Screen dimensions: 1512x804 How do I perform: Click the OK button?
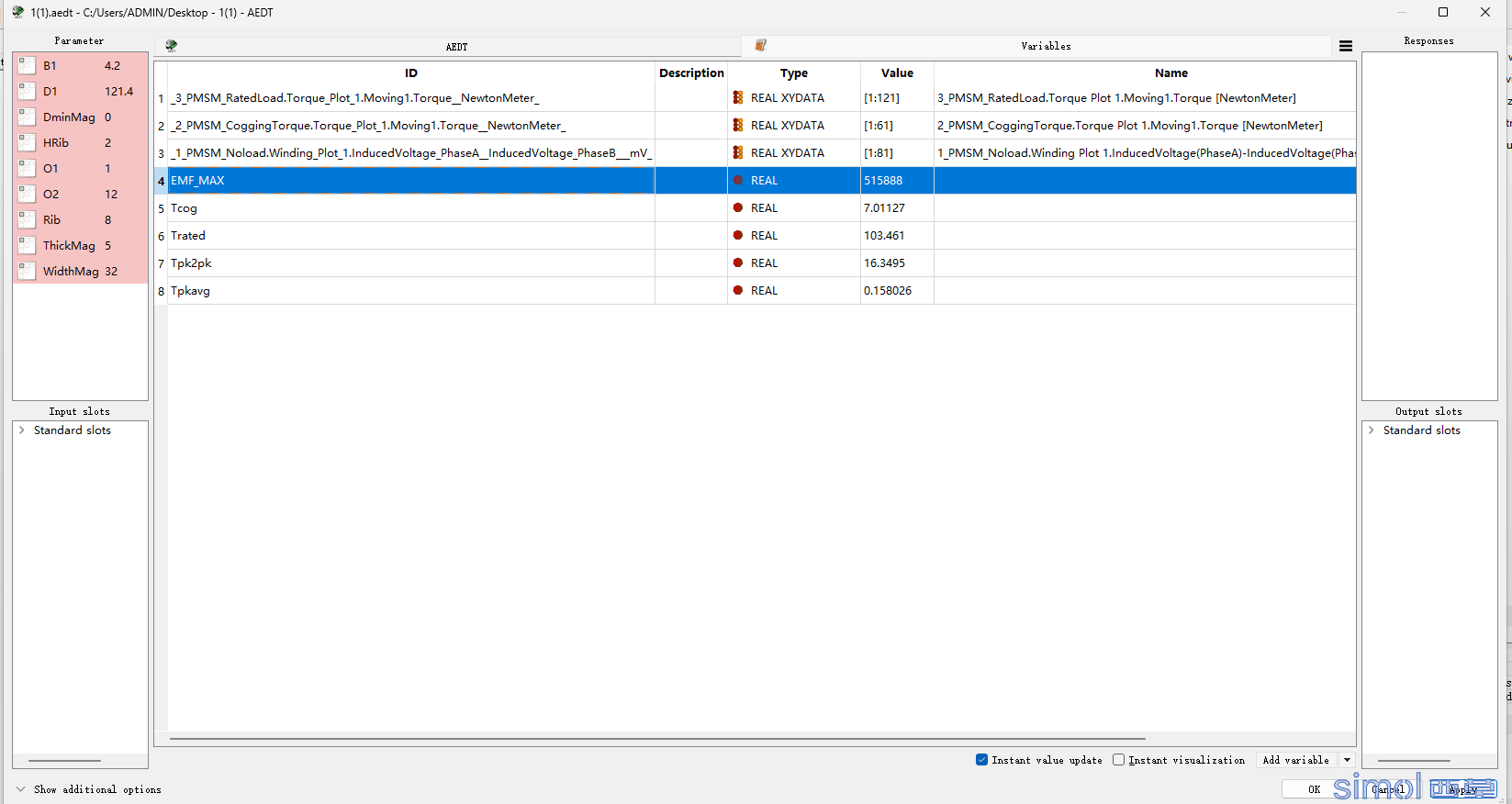(x=1314, y=789)
